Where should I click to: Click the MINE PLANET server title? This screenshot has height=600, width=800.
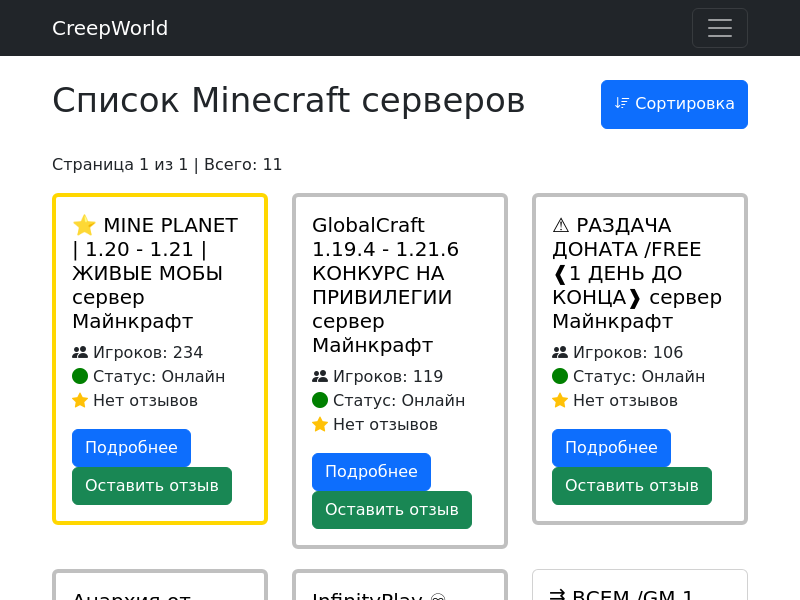(x=155, y=273)
